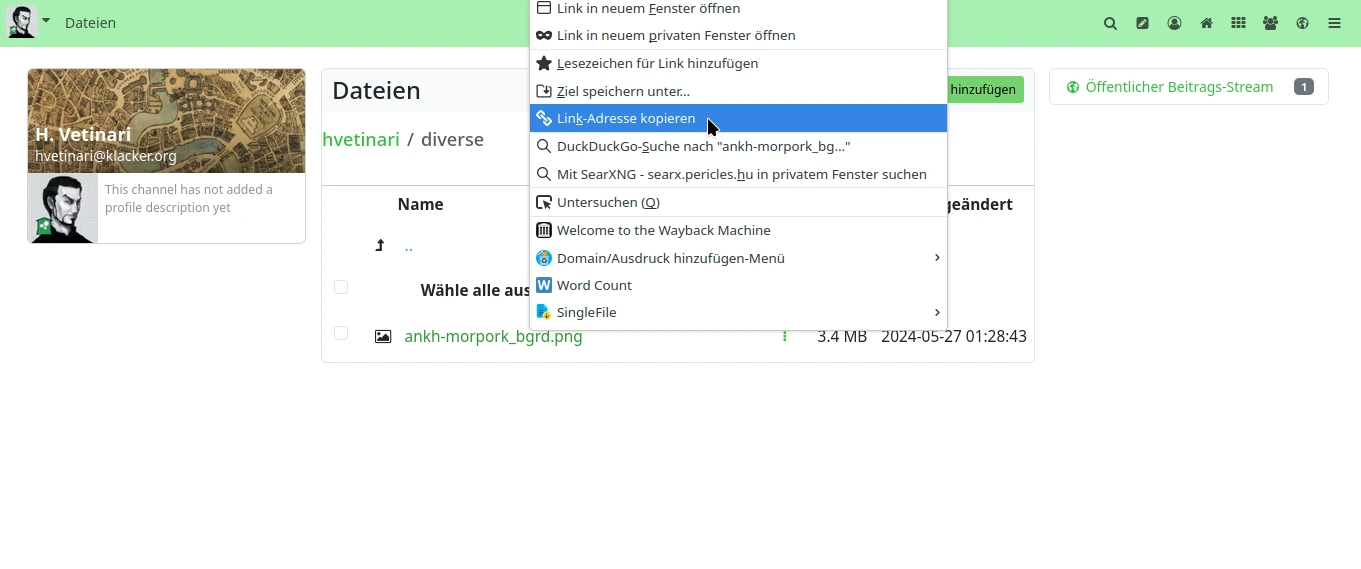Click the globe icon in navbar
The image size is (1361, 569).
click(1302, 23)
